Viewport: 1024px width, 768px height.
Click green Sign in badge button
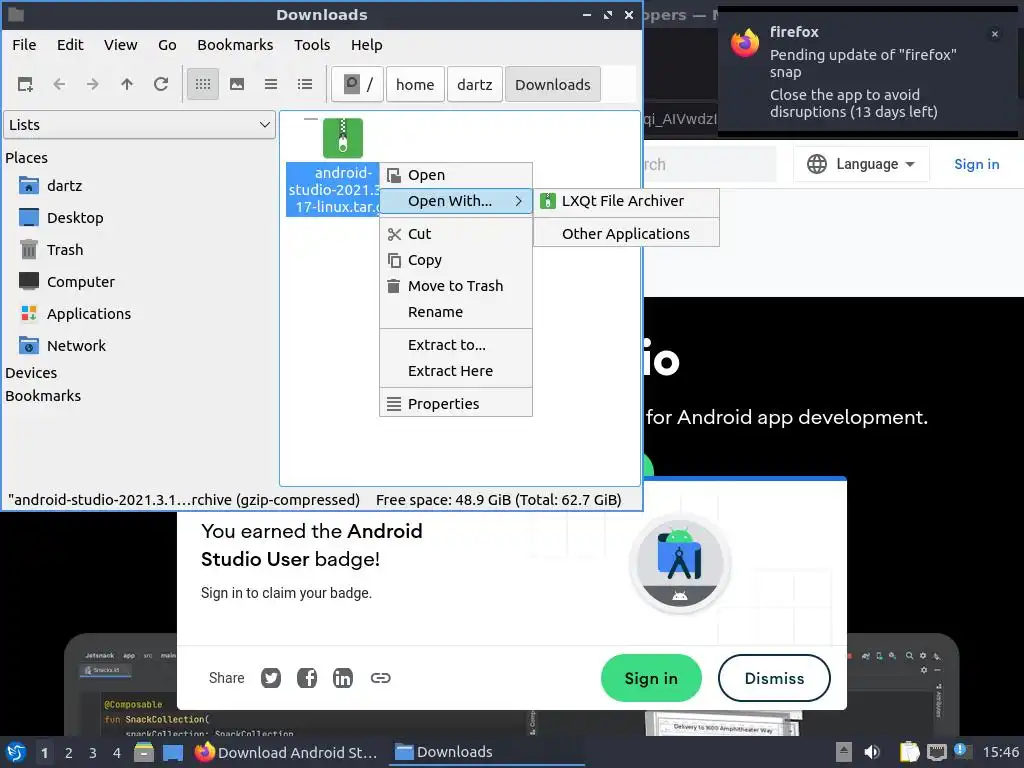click(x=651, y=679)
